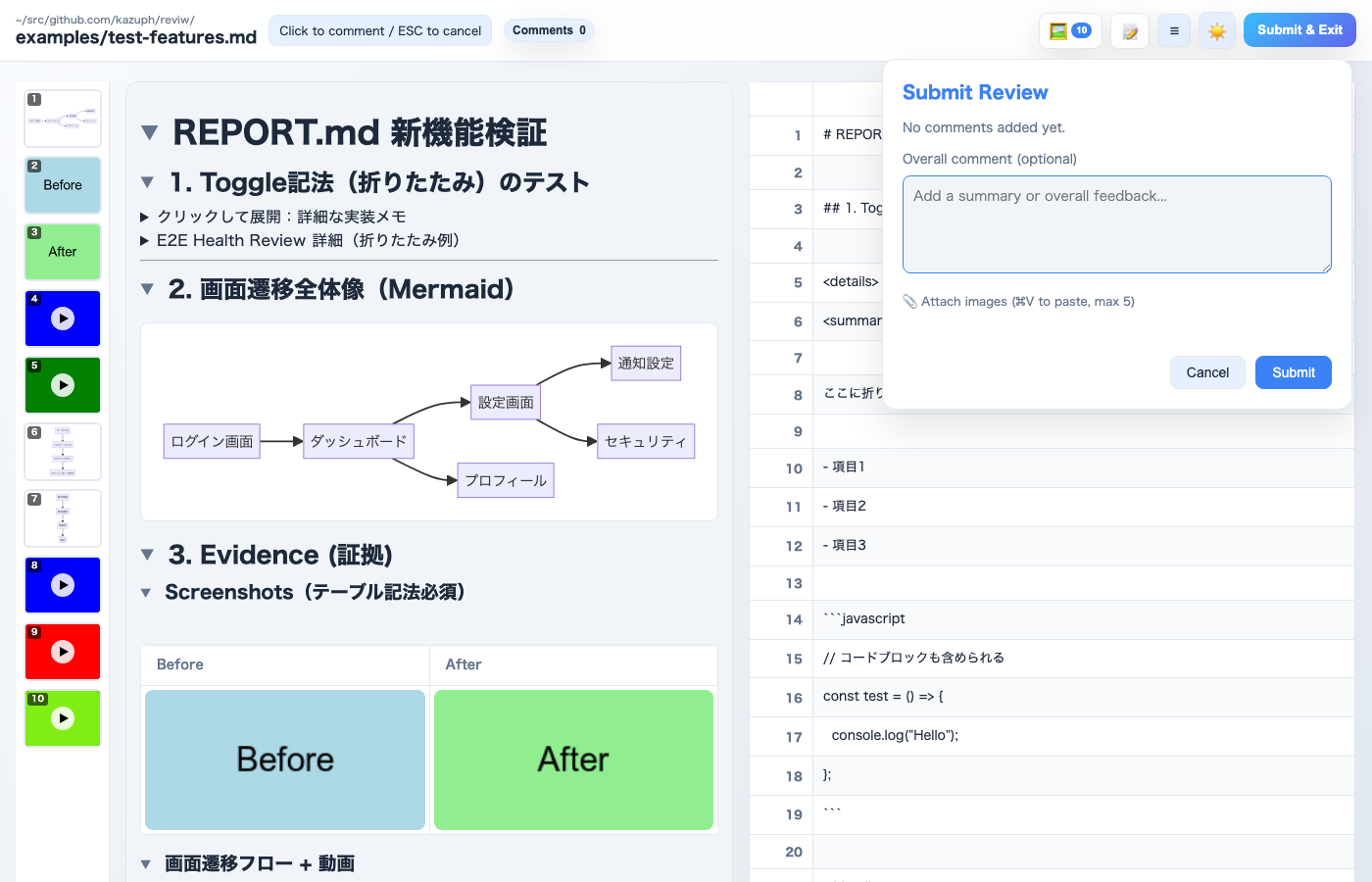Viewport: 1372px width, 882px height.
Task: Toggle the Evidence (証拠) section visibility
Action: (x=148, y=555)
